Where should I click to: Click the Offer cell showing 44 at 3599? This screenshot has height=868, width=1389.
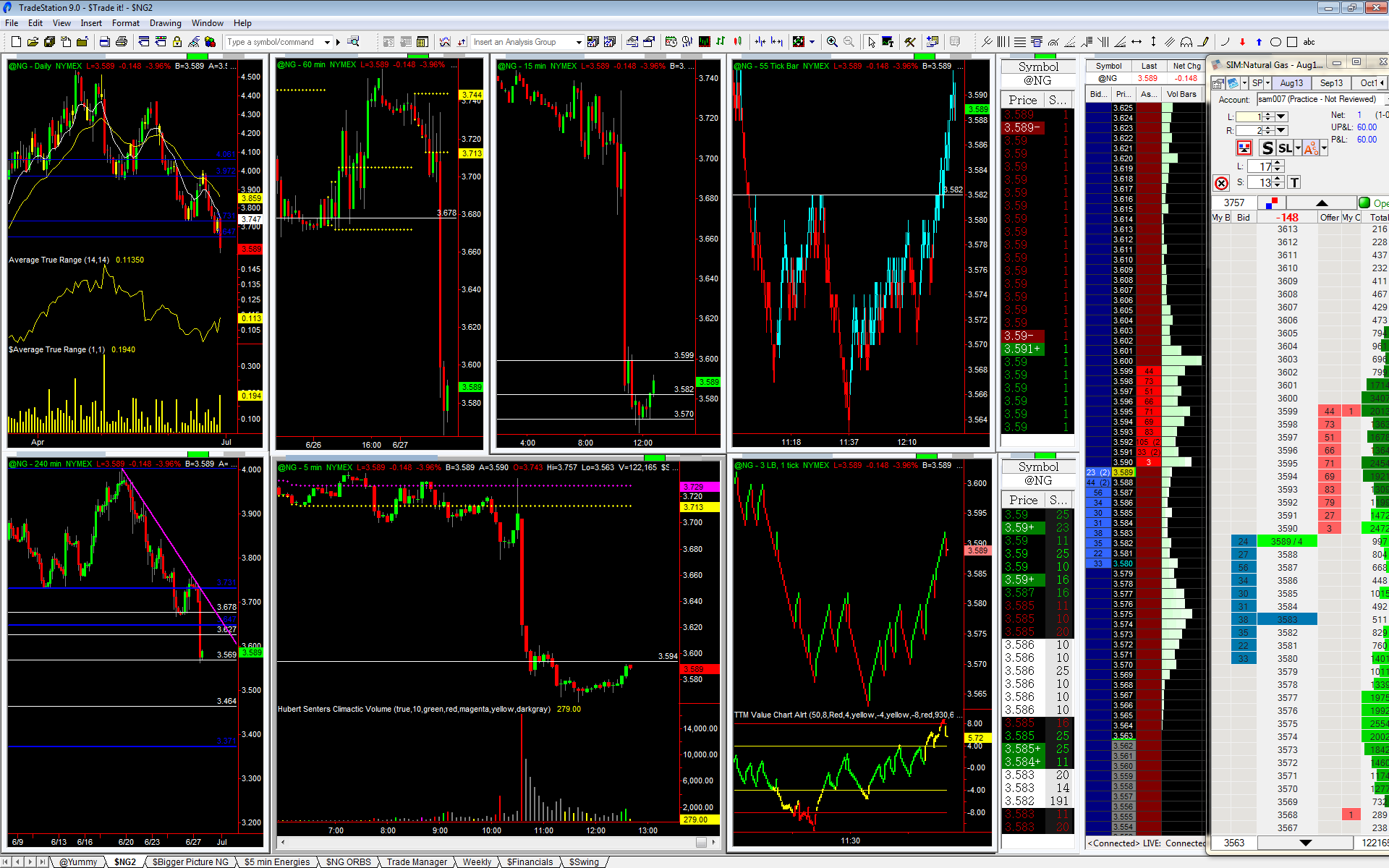coord(1329,411)
